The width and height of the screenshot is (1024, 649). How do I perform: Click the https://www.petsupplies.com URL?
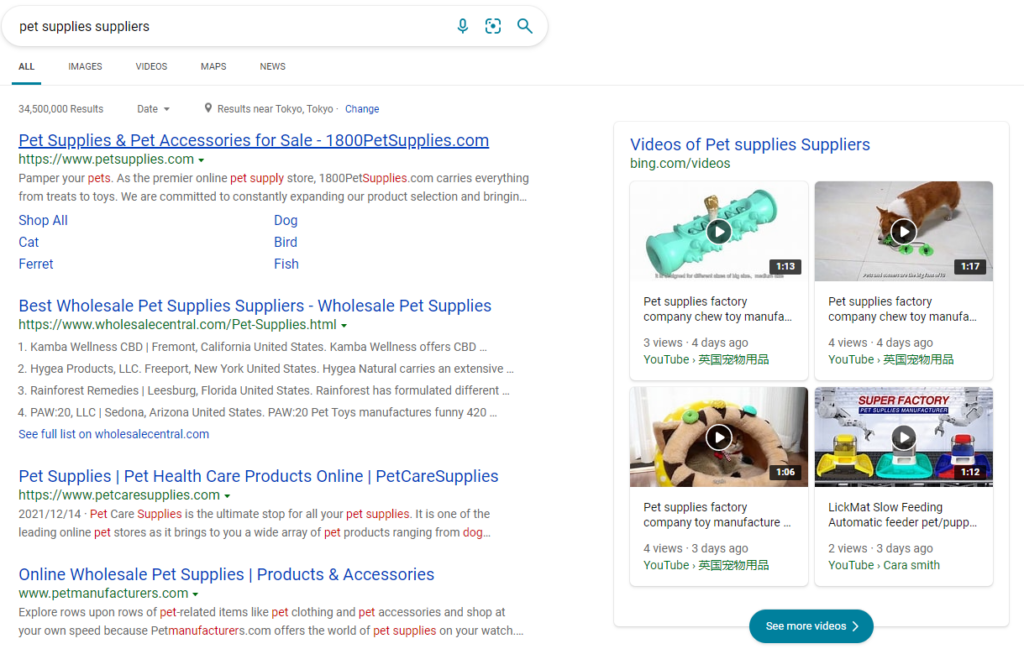(106, 159)
